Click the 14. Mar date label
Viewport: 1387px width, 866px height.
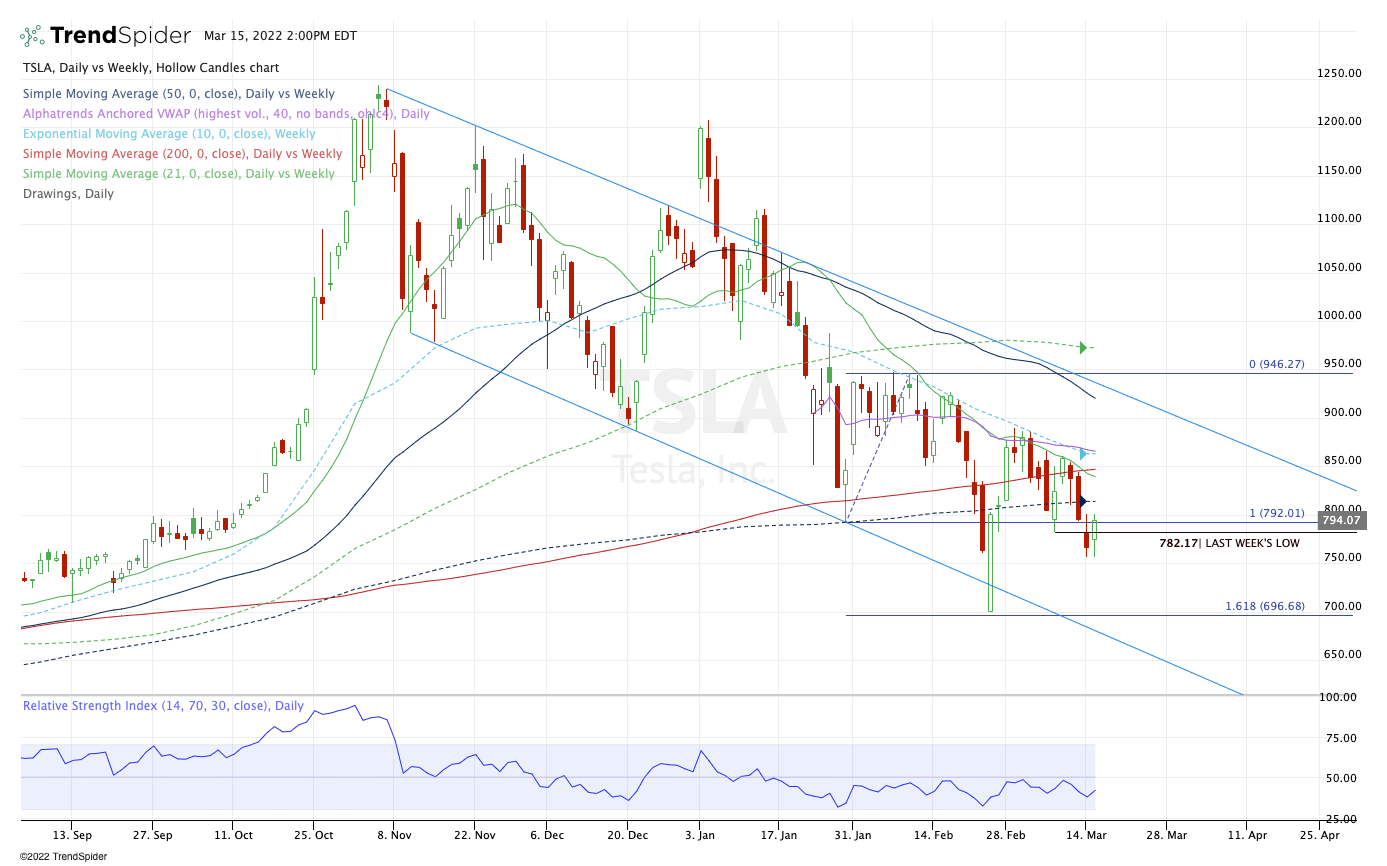1084,834
